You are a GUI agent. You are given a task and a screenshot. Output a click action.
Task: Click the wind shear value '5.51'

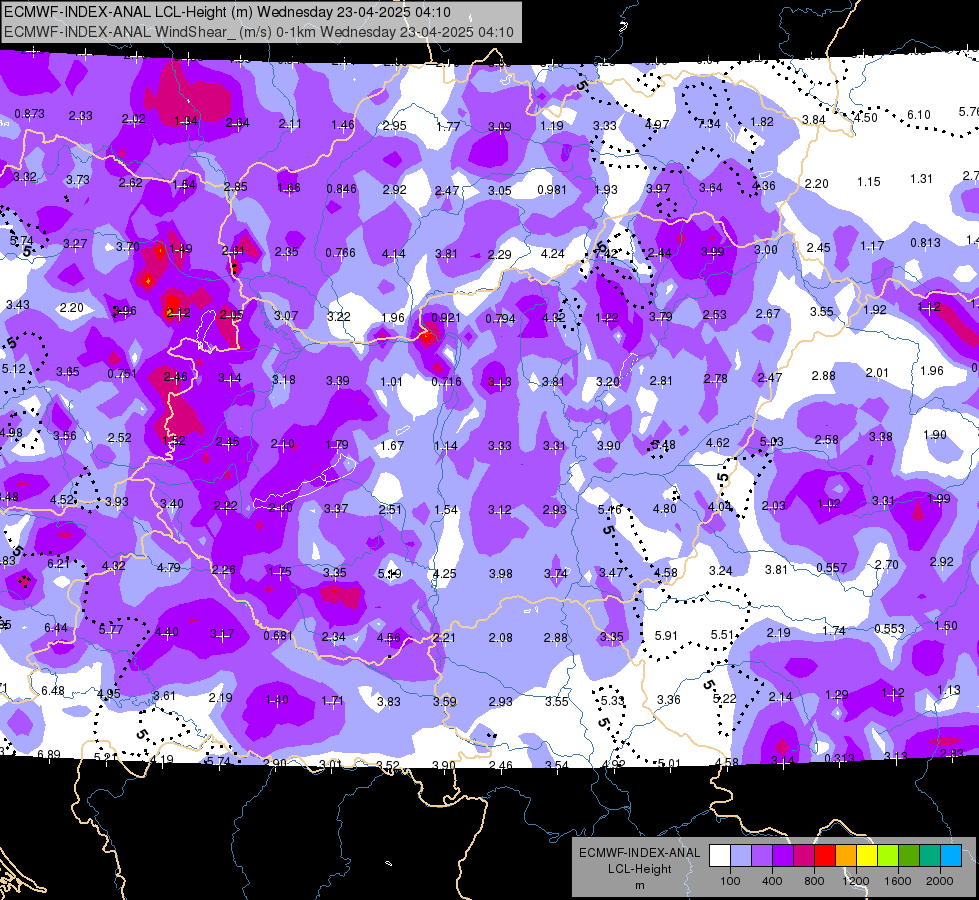coord(722,635)
